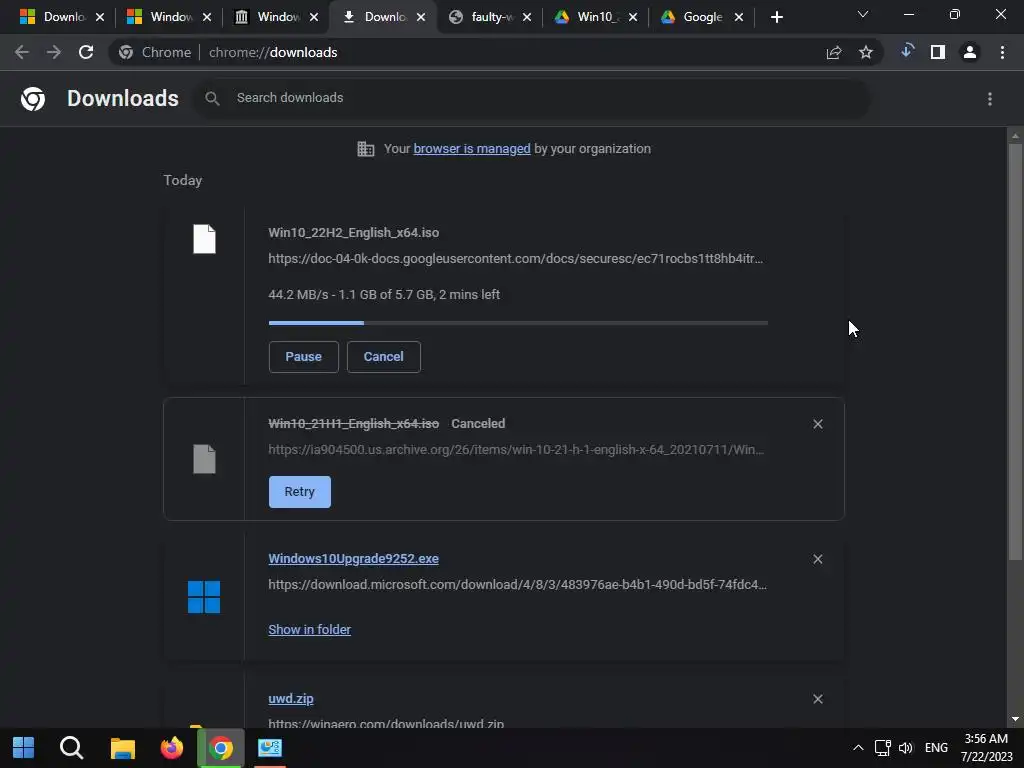Close the Win10_ Drive tab
The width and height of the screenshot is (1024, 768).
pyautogui.click(x=633, y=18)
